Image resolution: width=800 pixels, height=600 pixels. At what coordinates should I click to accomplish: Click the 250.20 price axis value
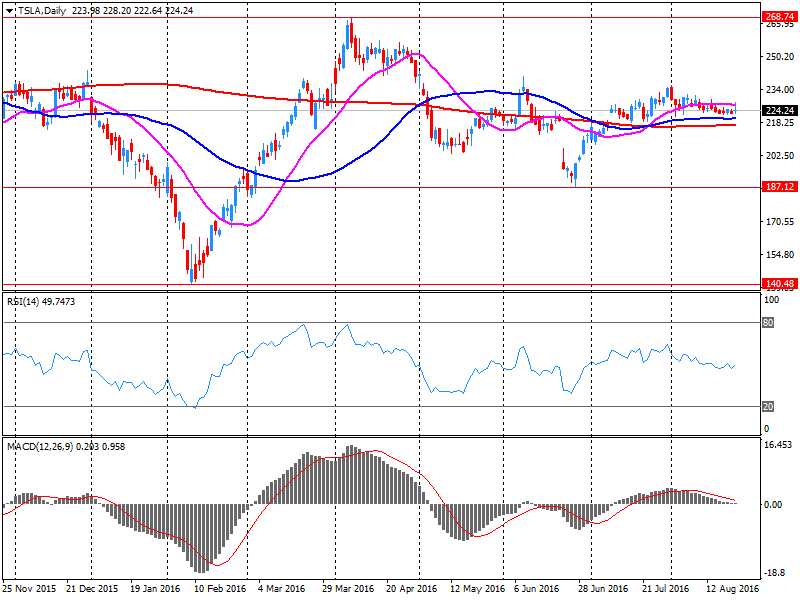(780, 57)
